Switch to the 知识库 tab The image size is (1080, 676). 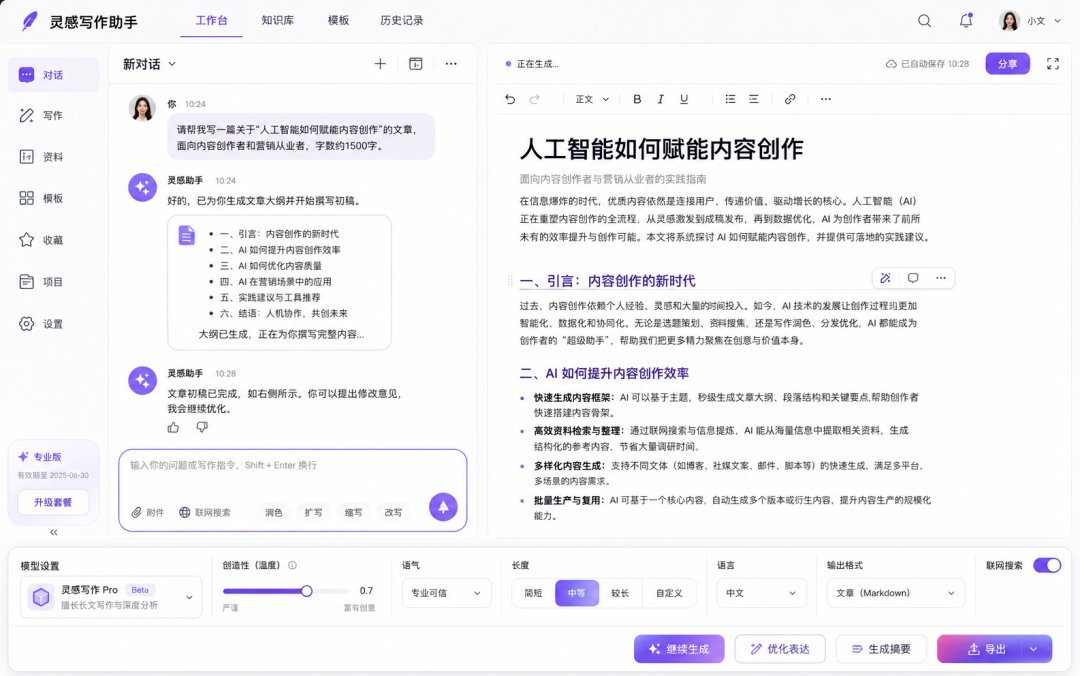278,21
